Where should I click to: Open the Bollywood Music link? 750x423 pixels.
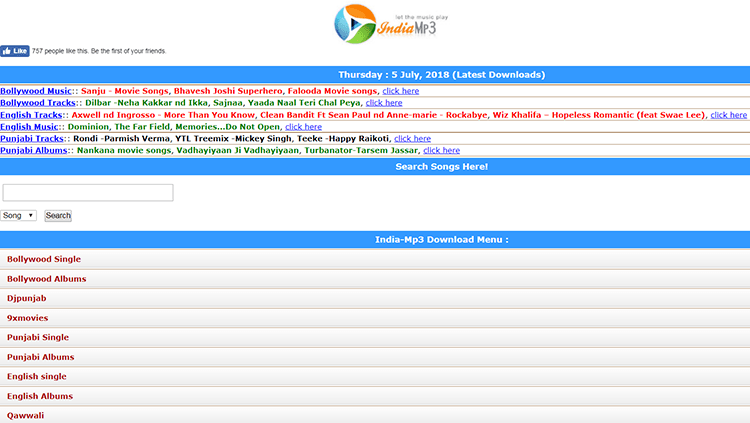(36, 91)
